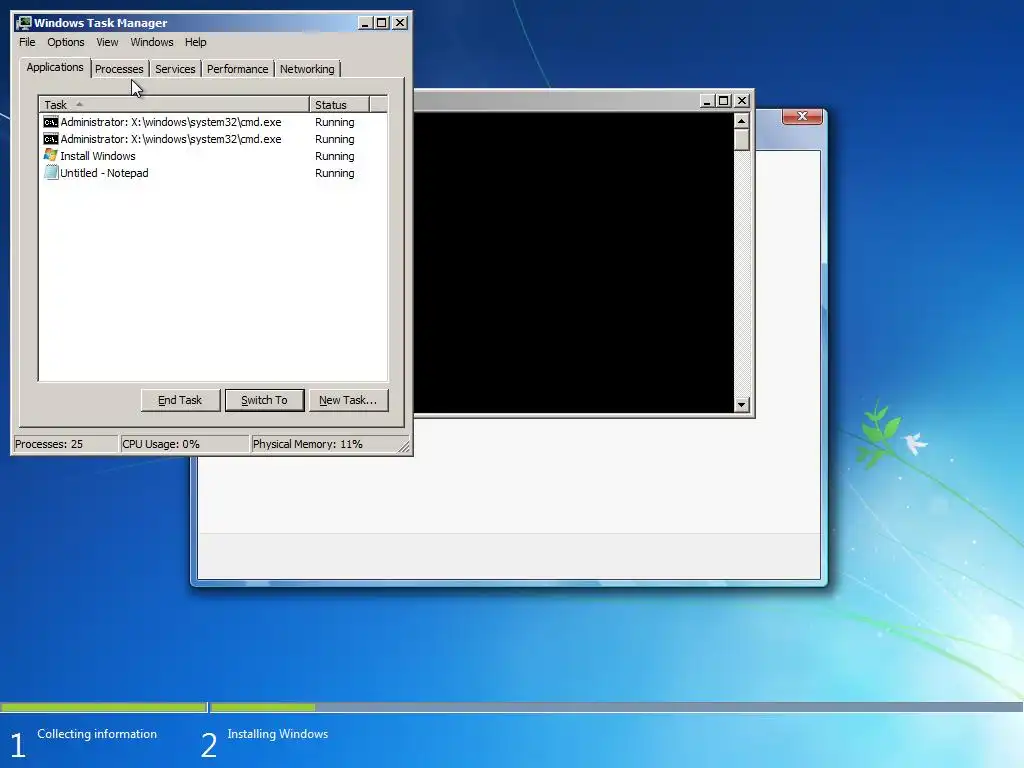
Task: Switch to the Applications tab
Action: pos(55,67)
